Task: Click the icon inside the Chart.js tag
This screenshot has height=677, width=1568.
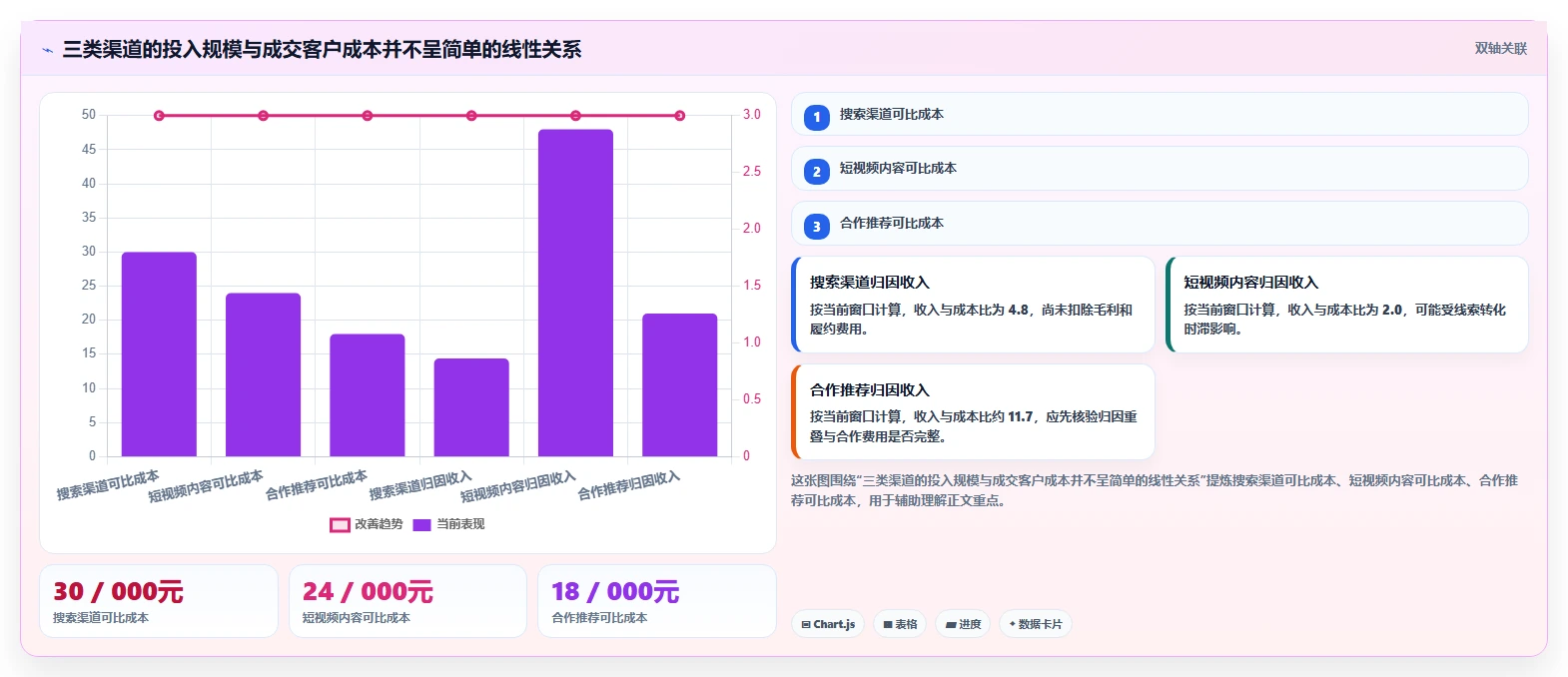Action: 806,625
